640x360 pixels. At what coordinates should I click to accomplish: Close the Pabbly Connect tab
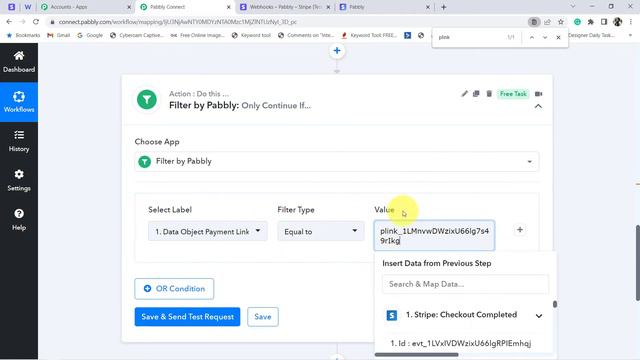[229, 7]
